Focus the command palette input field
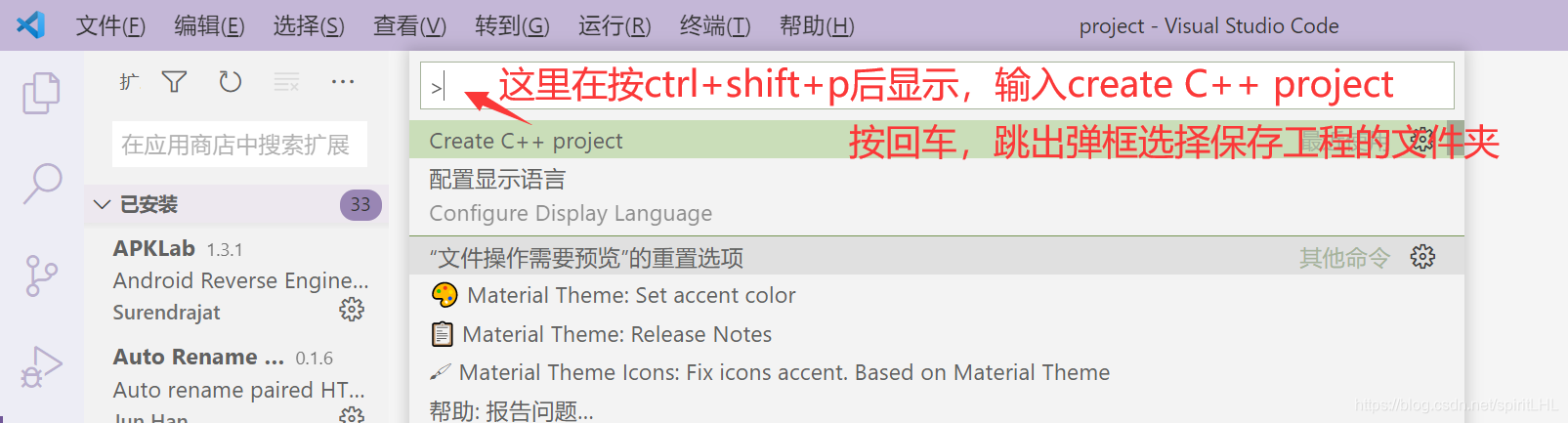This screenshot has width=1568, height=423. pyautogui.click(x=937, y=86)
